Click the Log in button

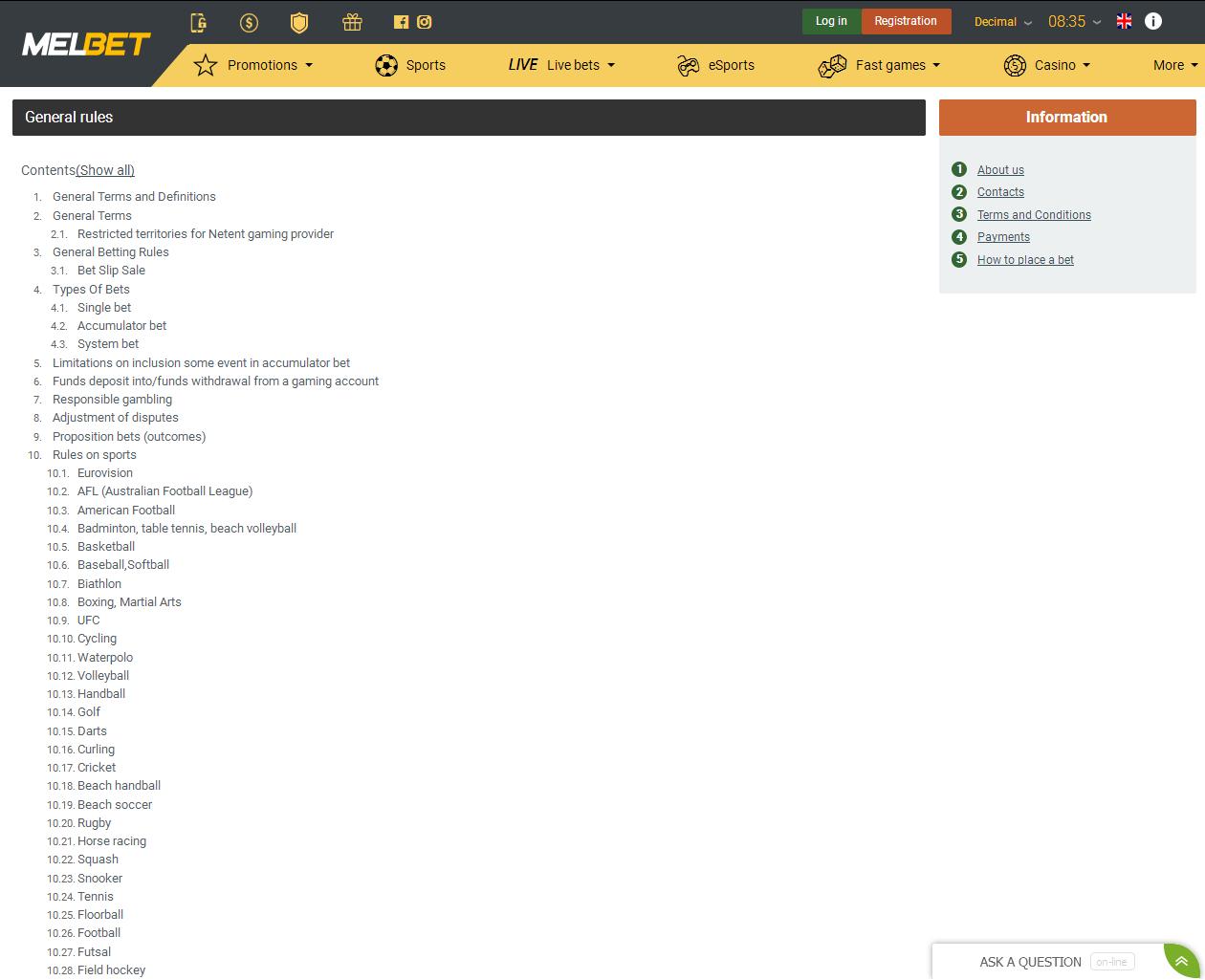pyautogui.click(x=831, y=21)
